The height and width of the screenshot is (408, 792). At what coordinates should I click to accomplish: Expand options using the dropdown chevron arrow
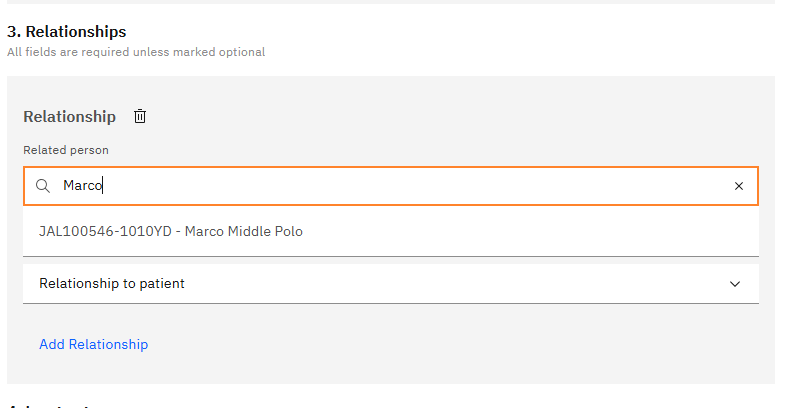click(735, 284)
